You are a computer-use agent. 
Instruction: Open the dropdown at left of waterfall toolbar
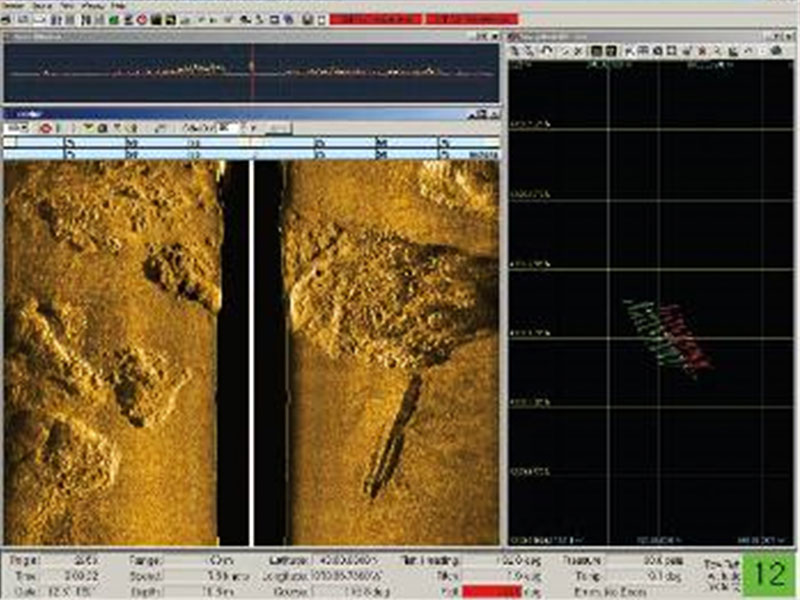click(x=17, y=128)
